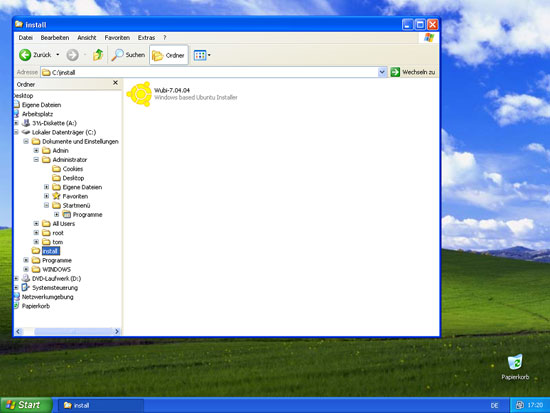Click the green Zurück back arrow
Viewport: 550px width, 413px height.
tap(25, 55)
